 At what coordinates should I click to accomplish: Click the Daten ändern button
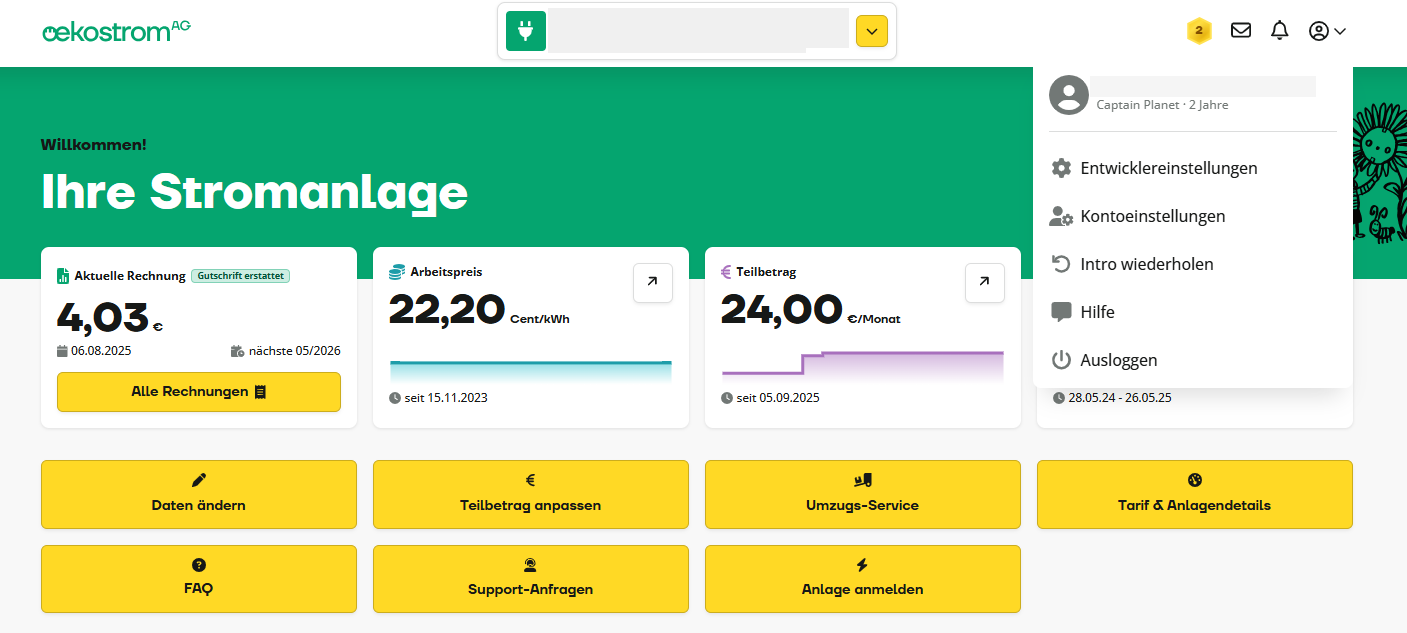pyautogui.click(x=199, y=494)
